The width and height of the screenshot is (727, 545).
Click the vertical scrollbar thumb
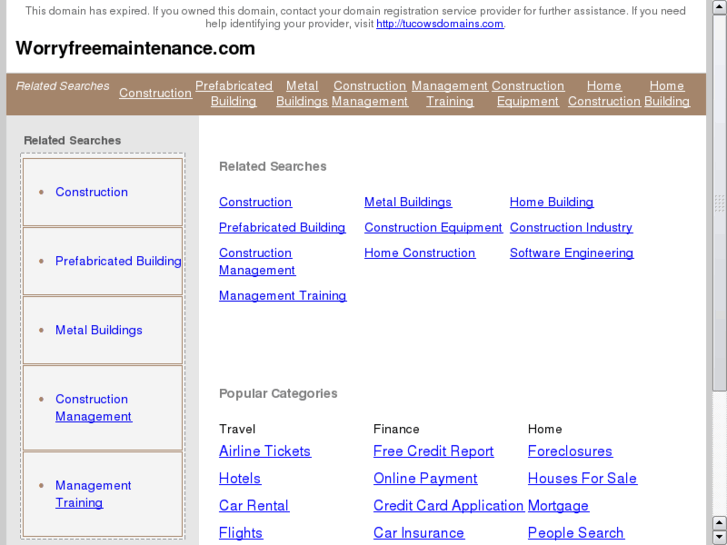point(719,202)
